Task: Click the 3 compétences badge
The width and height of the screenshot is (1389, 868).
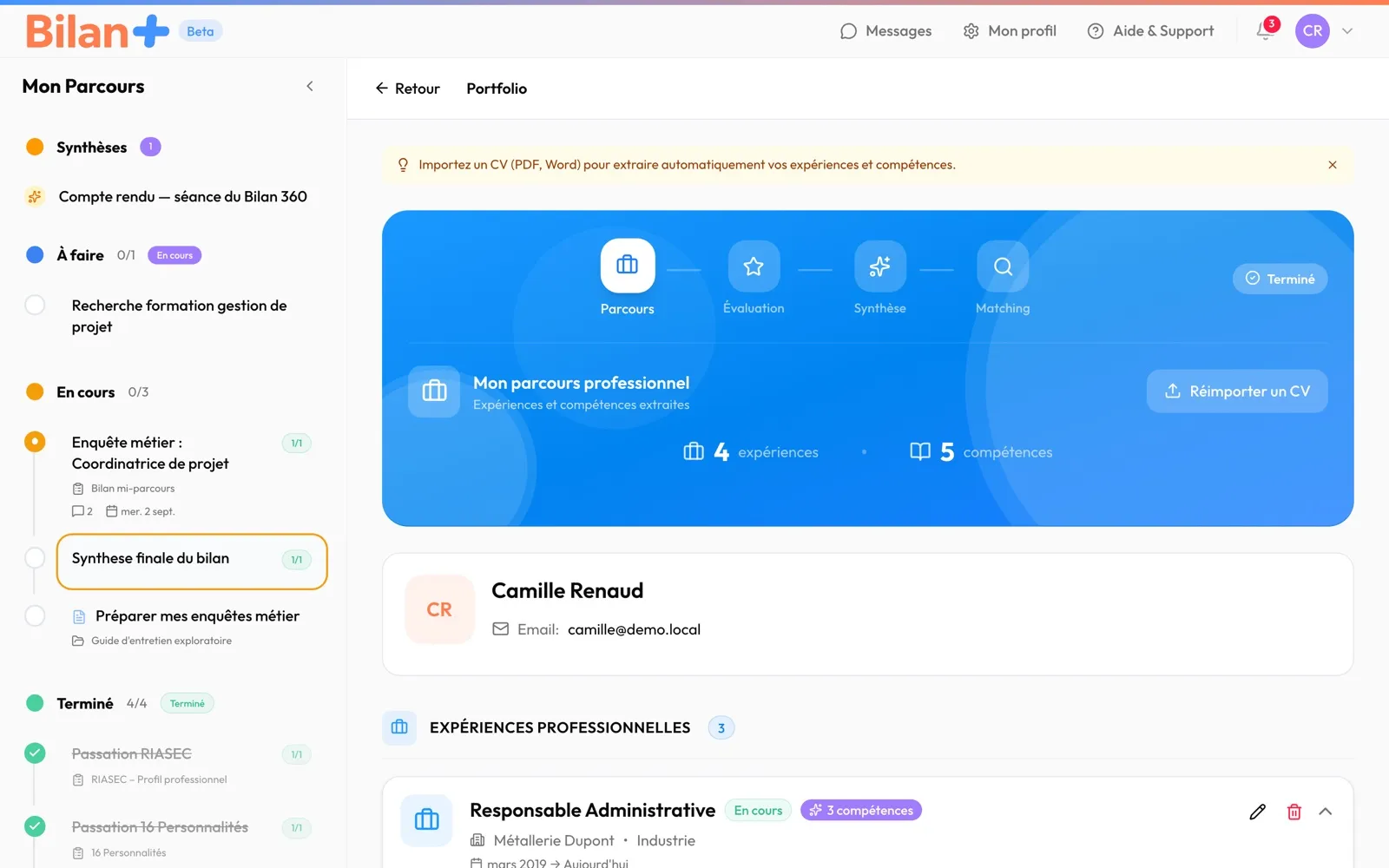Action: [x=861, y=810]
